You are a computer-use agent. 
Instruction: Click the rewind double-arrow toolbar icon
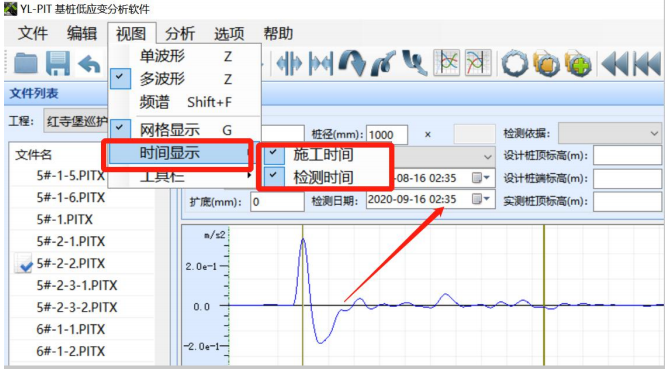pos(616,64)
